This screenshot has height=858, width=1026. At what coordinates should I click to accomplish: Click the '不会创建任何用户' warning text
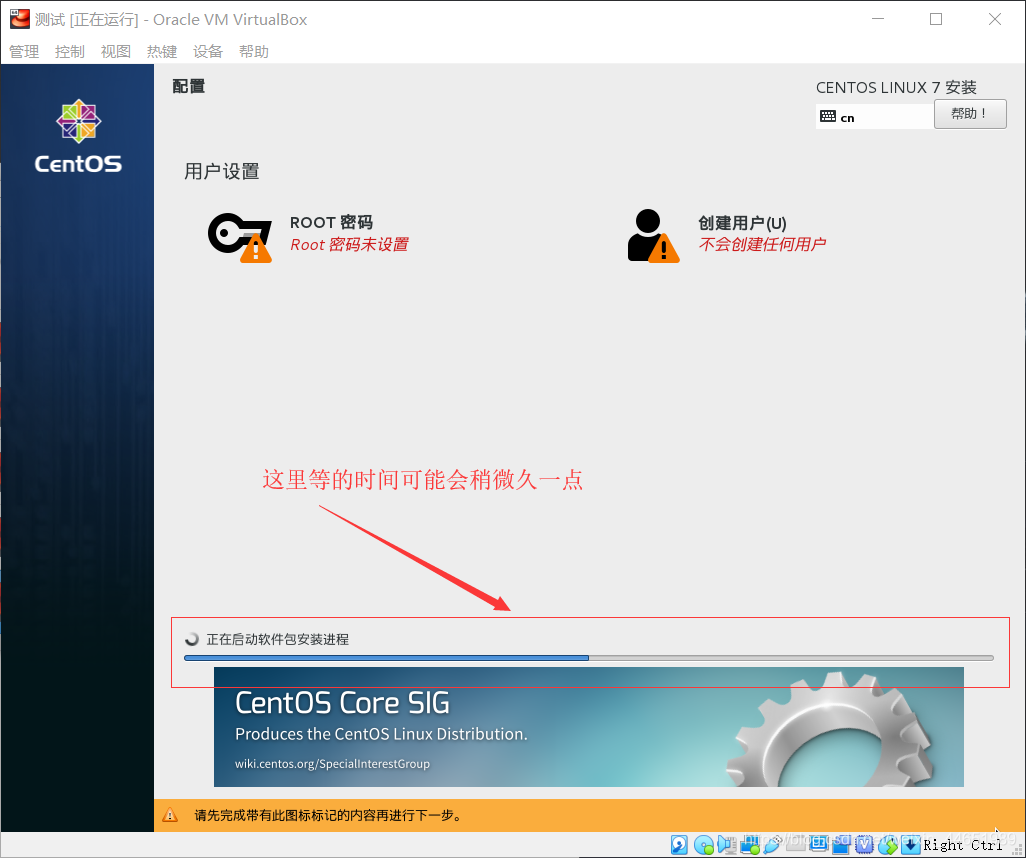[762, 245]
